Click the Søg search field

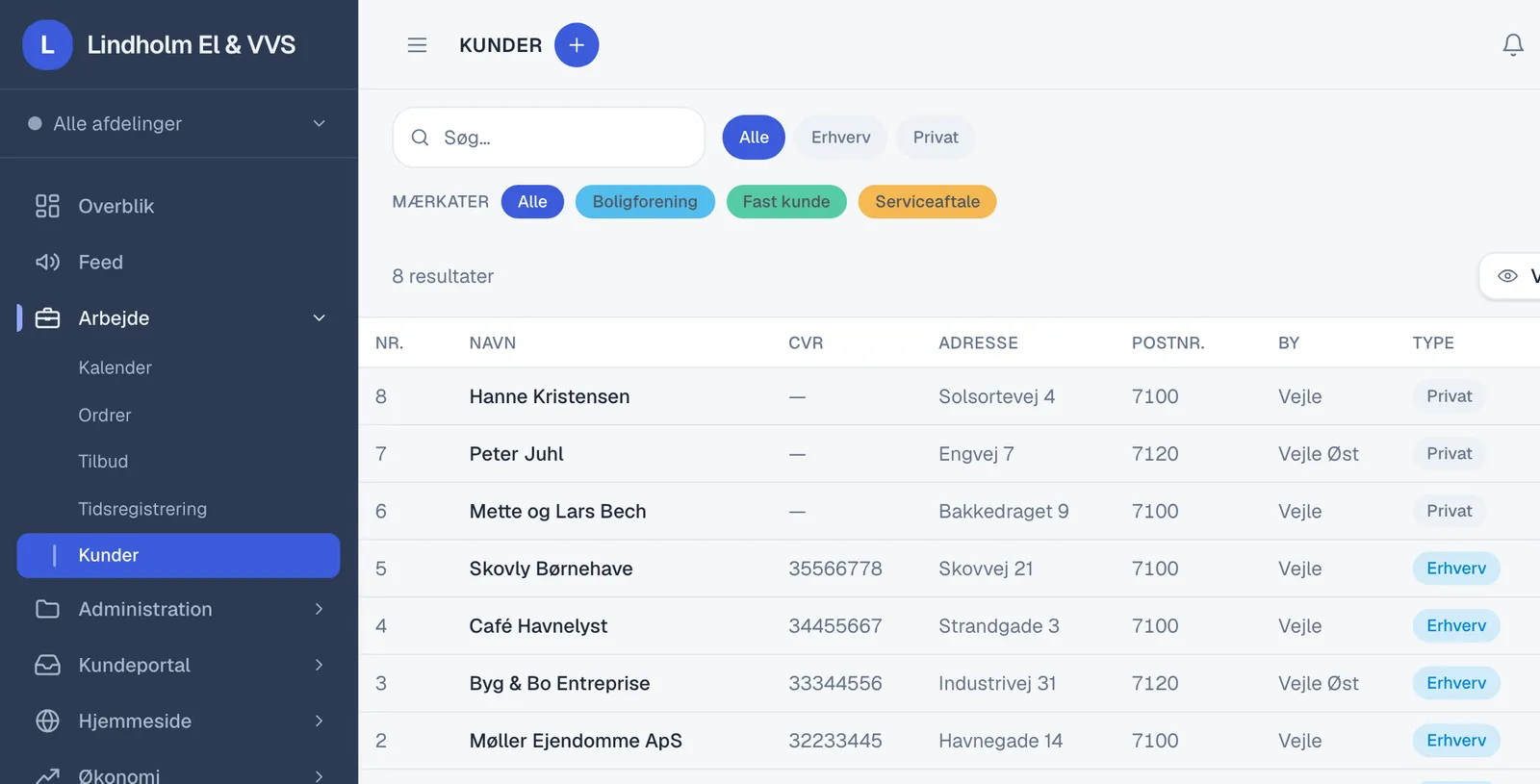[x=549, y=138]
